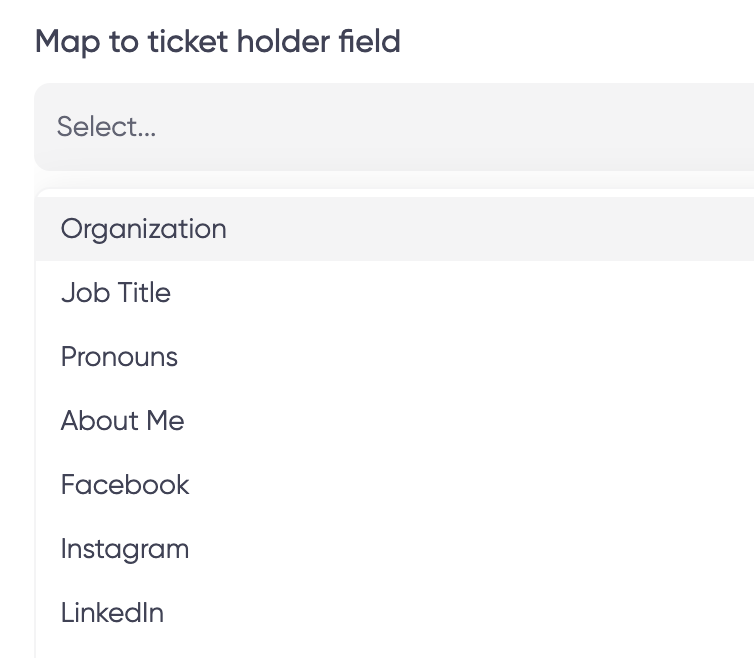Click the 'Map to ticket holder field' label
The width and height of the screenshot is (754, 658).
click(x=217, y=42)
